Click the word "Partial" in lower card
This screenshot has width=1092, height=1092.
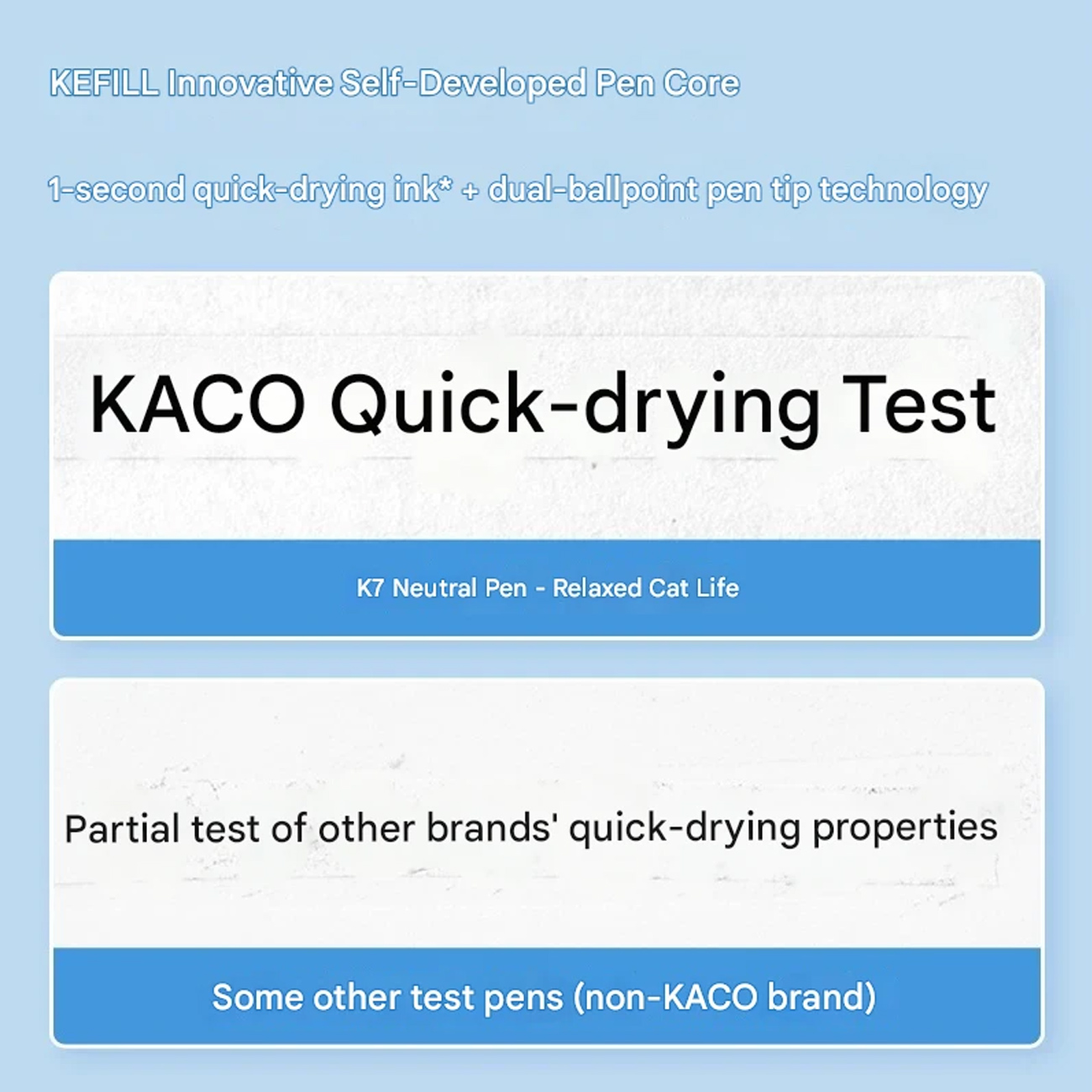click(x=122, y=829)
